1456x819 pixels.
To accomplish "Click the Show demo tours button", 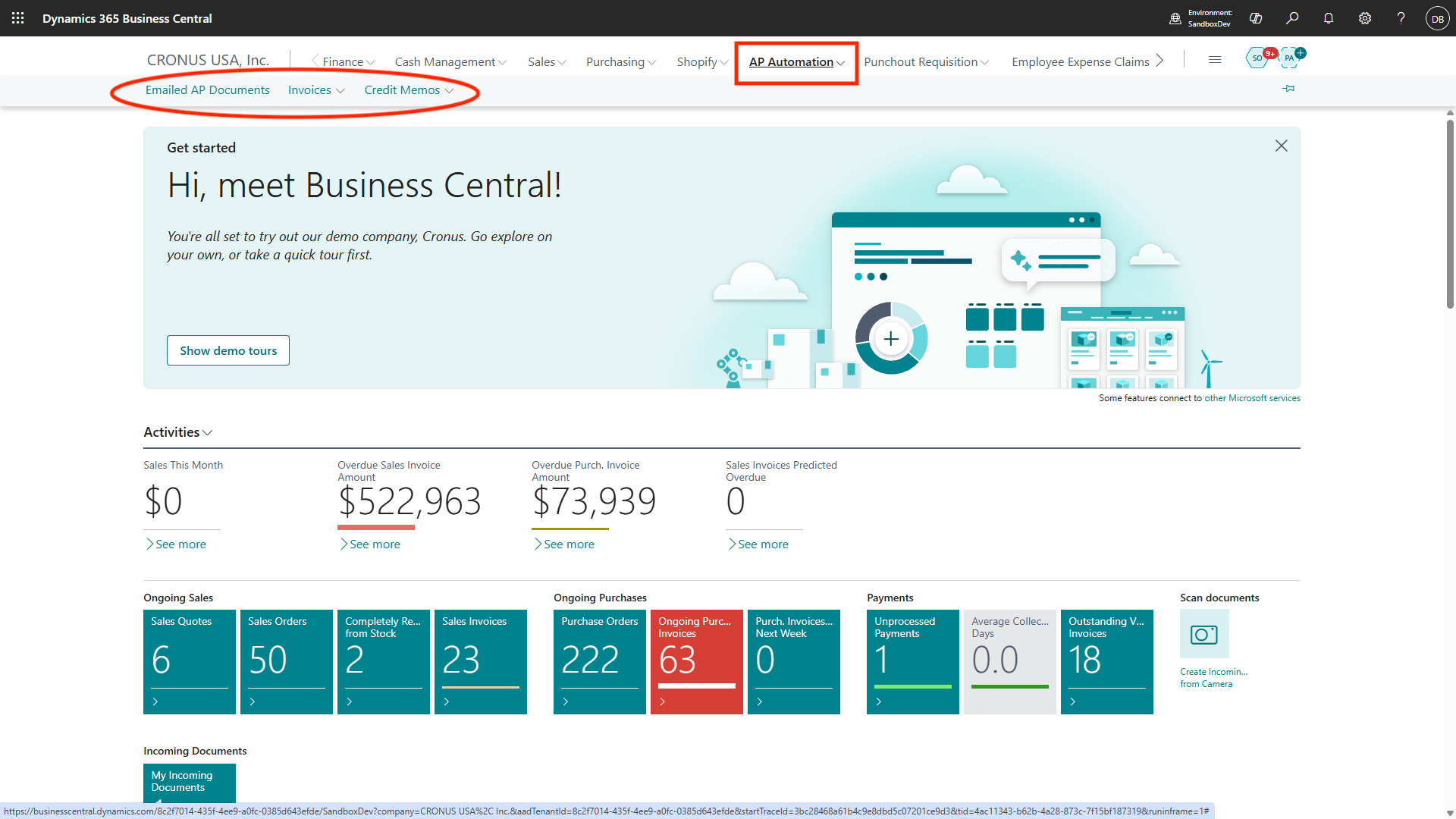I will (228, 350).
